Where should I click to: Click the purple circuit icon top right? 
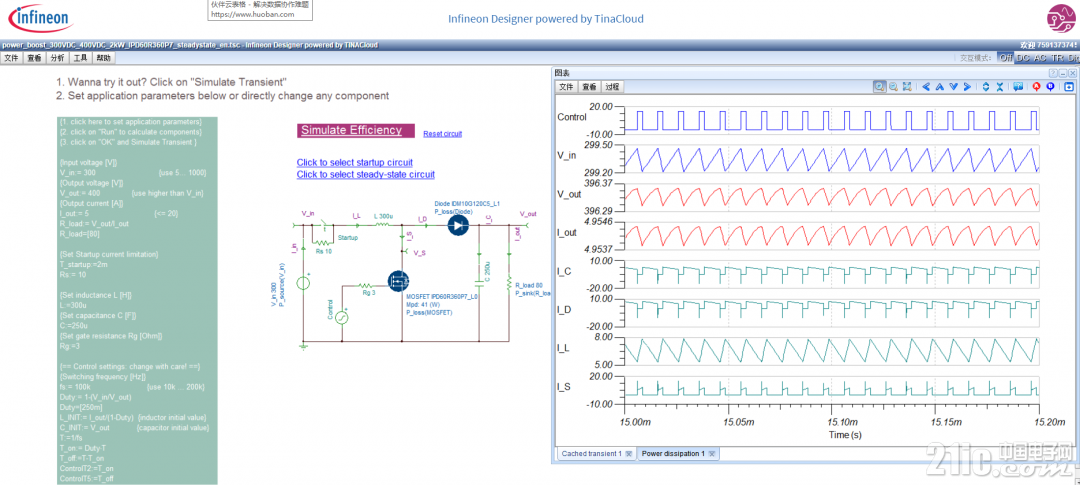point(1061,18)
